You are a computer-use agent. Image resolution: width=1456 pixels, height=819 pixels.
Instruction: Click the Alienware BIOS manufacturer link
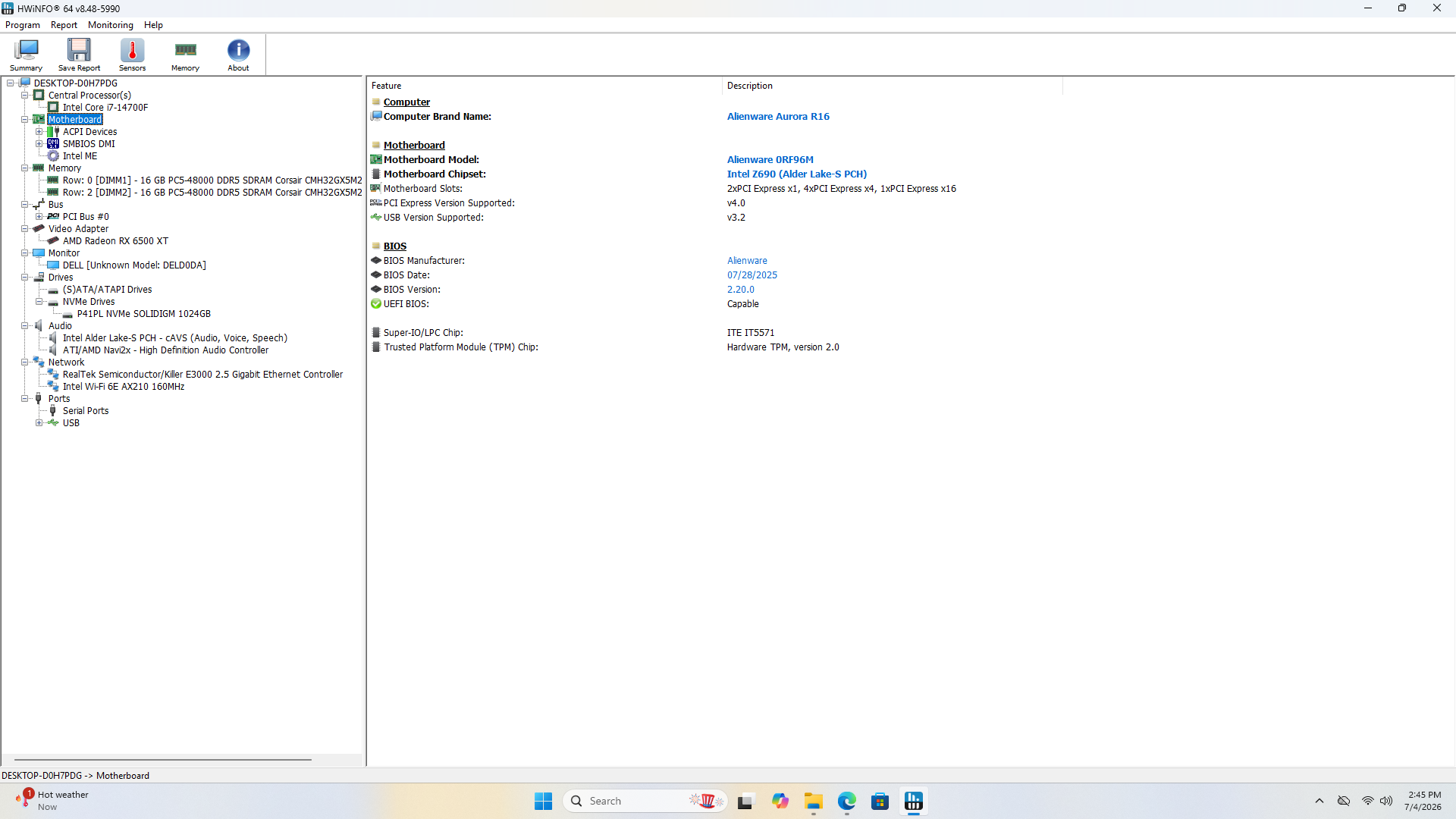[747, 260]
